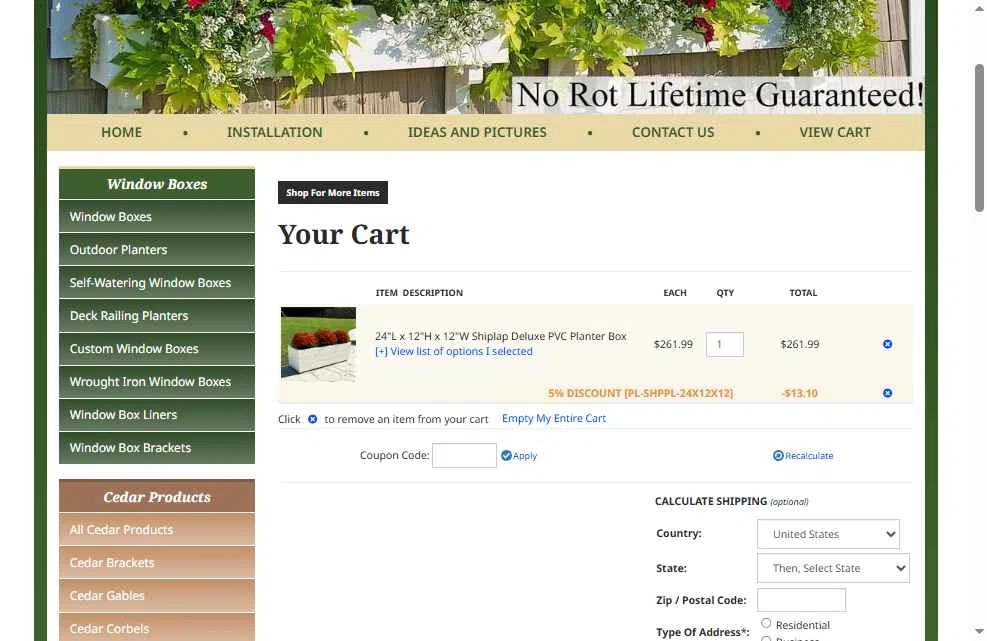Click the Apply coupon link
Viewport: 987px width, 641px height.
(x=525, y=456)
